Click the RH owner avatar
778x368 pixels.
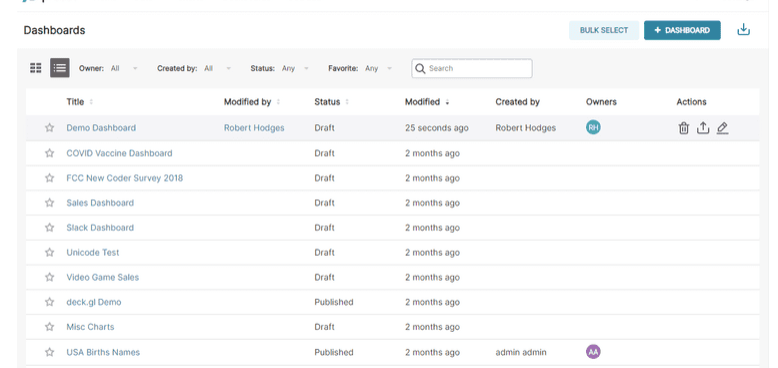pyautogui.click(x=593, y=127)
